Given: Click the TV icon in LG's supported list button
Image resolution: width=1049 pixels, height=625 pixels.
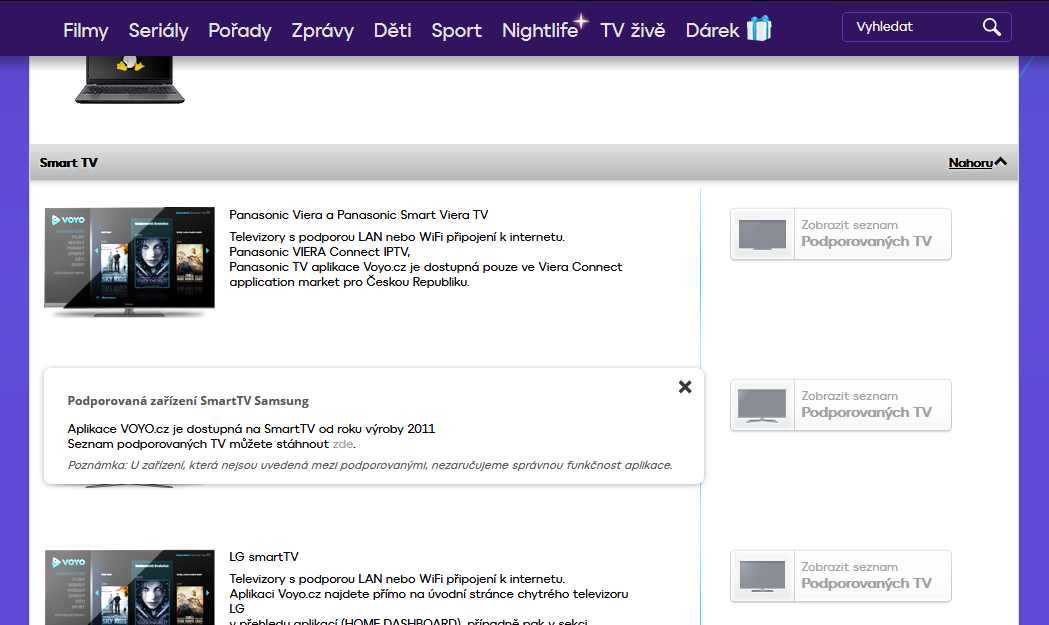Looking at the screenshot, I should [x=762, y=576].
